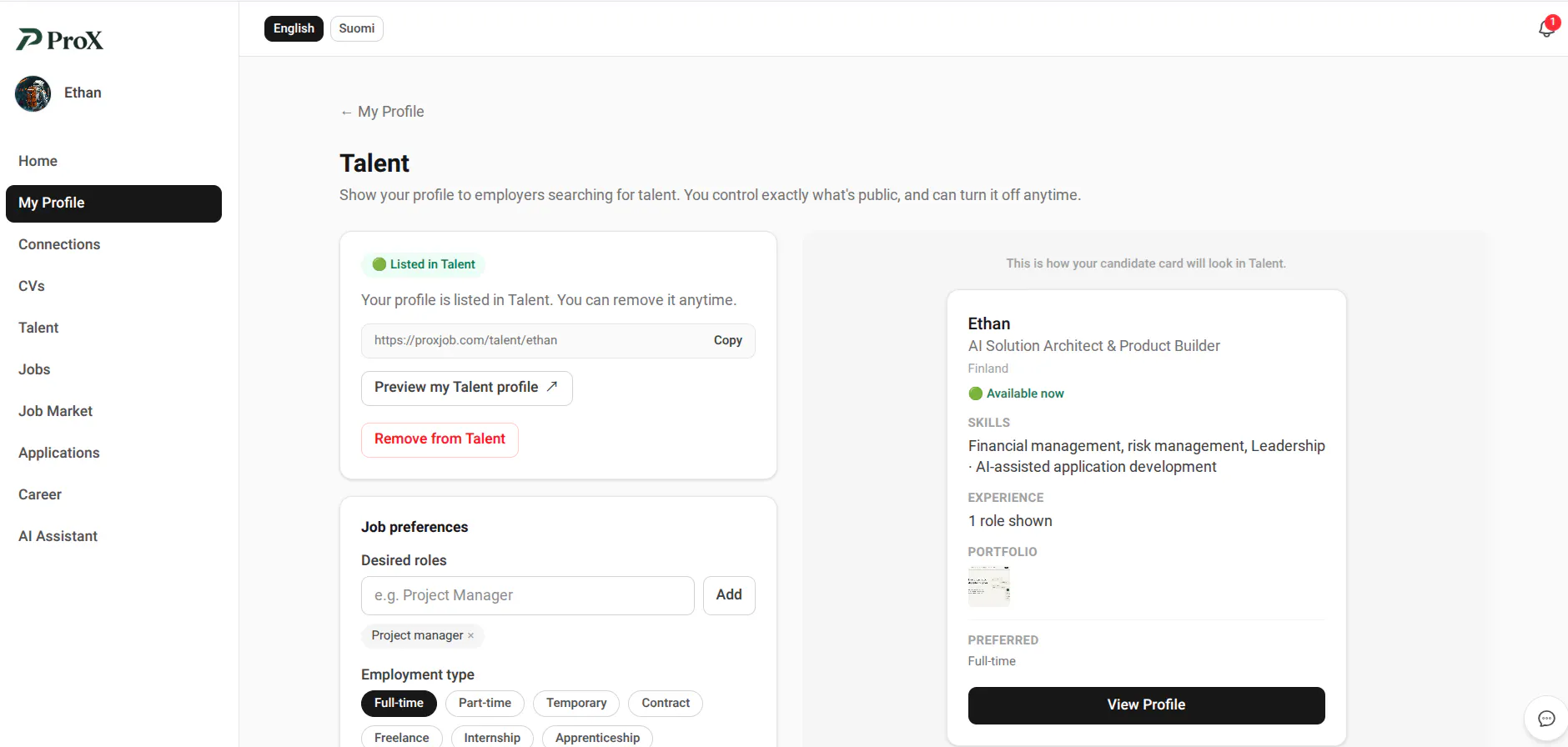Image resolution: width=1568 pixels, height=747 pixels.
Task: Add the desired role
Action: point(729,595)
